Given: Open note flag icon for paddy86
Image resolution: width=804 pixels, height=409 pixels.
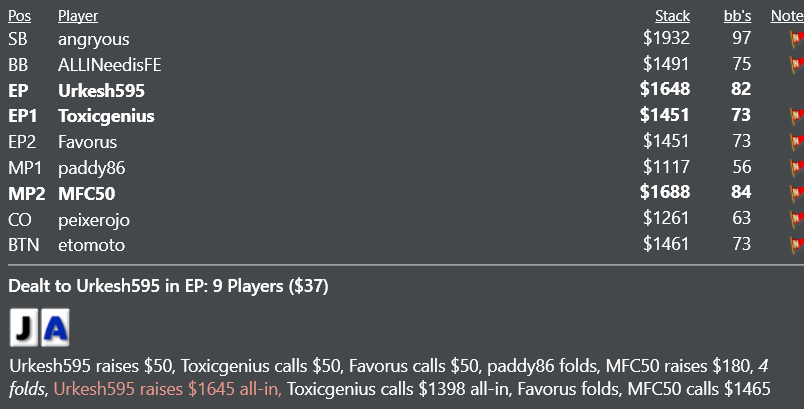Looking at the screenshot, I should [x=797, y=168].
